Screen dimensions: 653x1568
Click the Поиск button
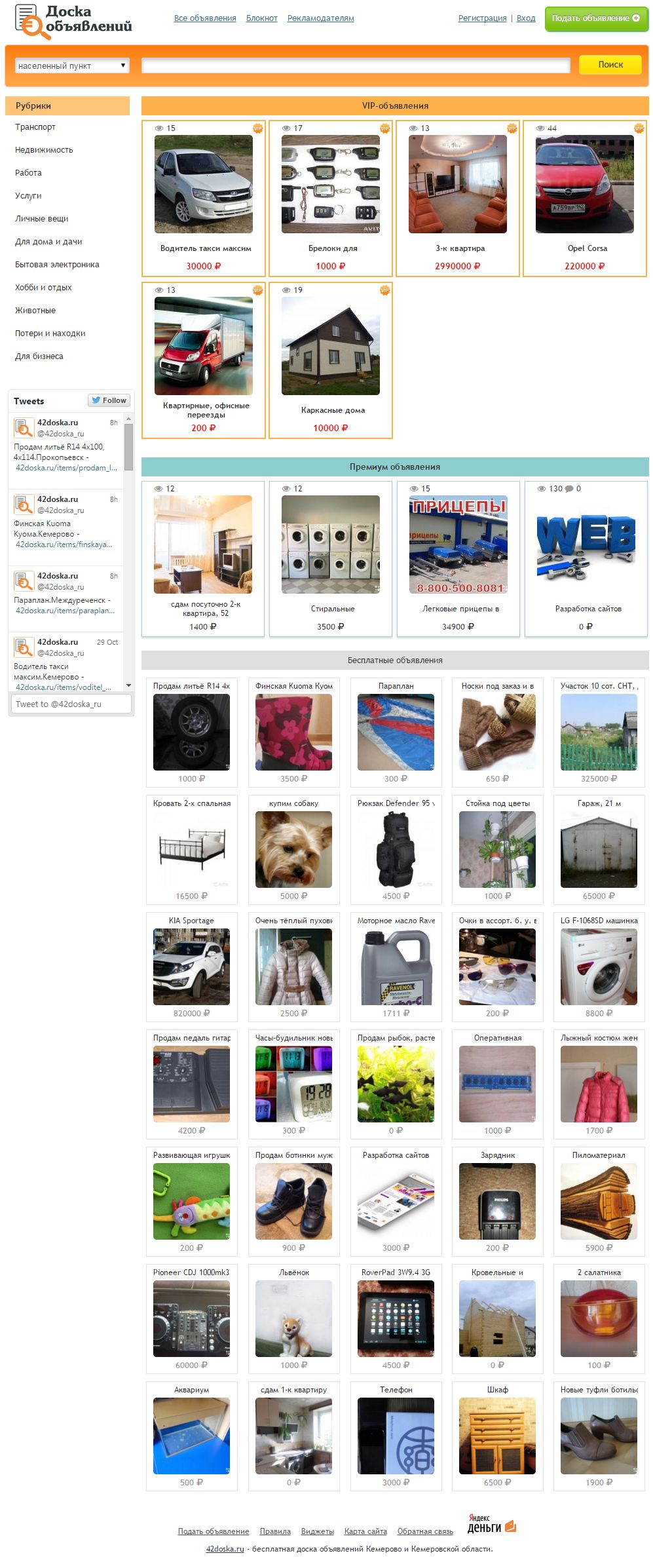tap(610, 64)
